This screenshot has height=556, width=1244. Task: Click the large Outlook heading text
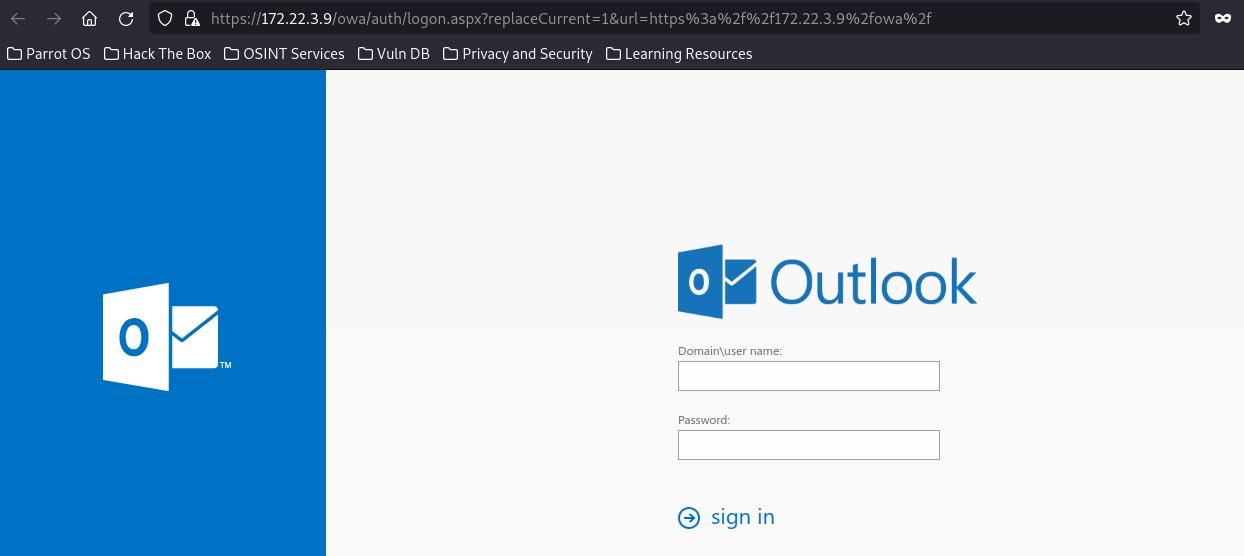pos(874,283)
